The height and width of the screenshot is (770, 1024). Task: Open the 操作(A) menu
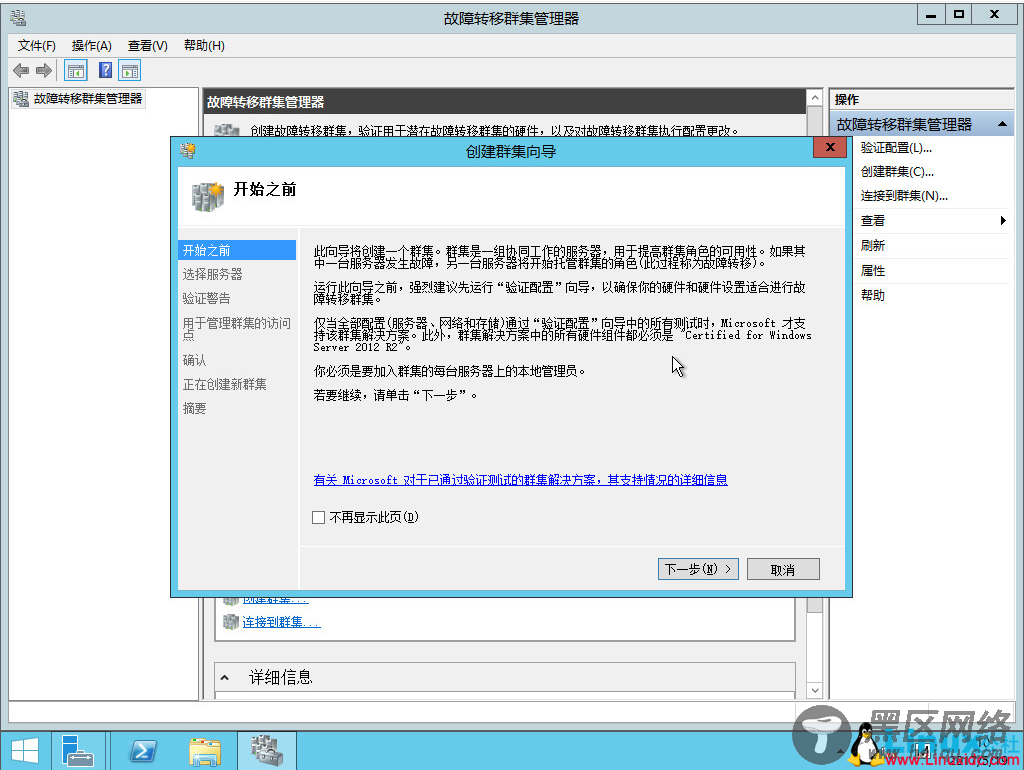tap(91, 45)
